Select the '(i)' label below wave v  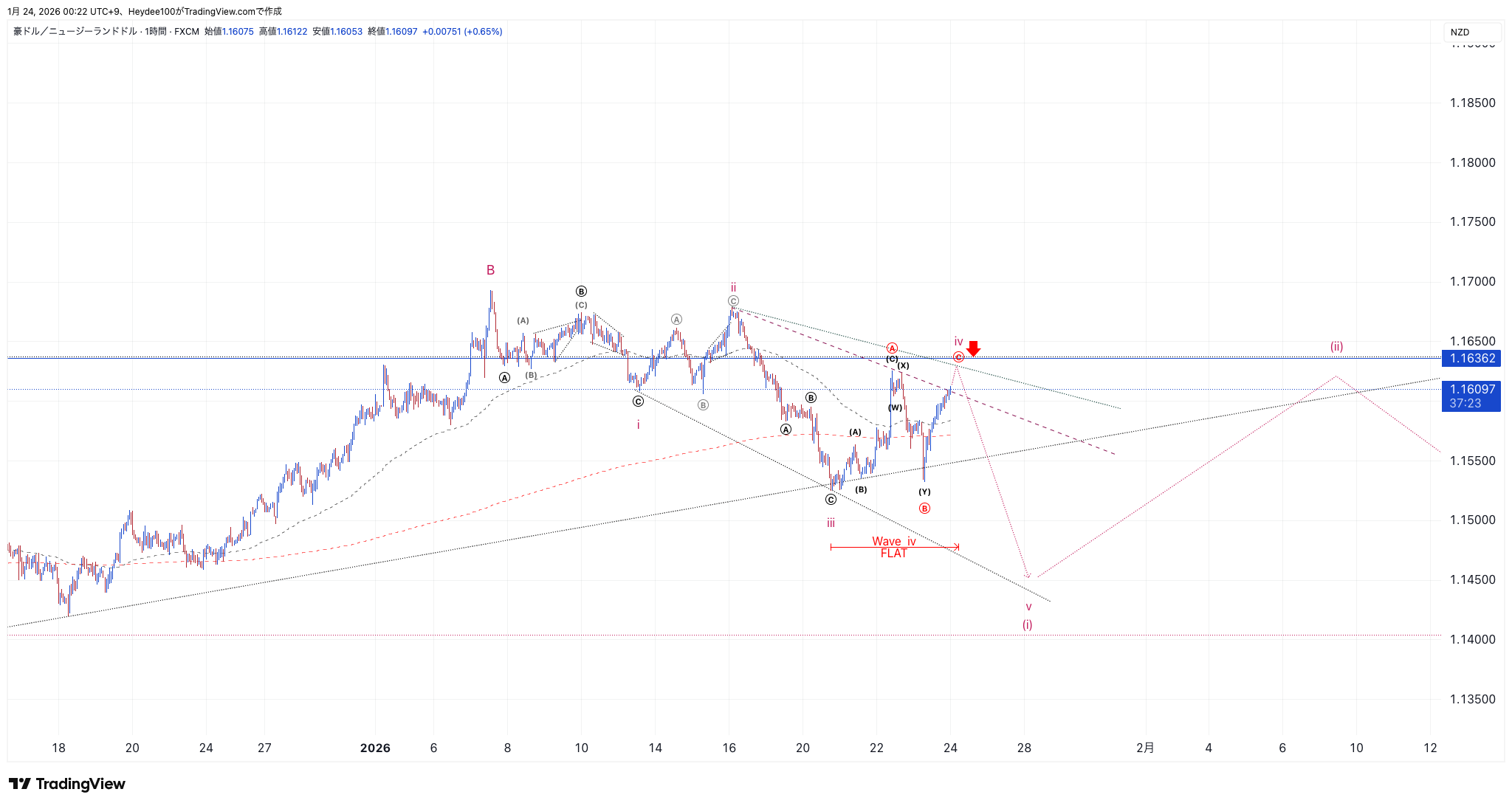(1027, 624)
